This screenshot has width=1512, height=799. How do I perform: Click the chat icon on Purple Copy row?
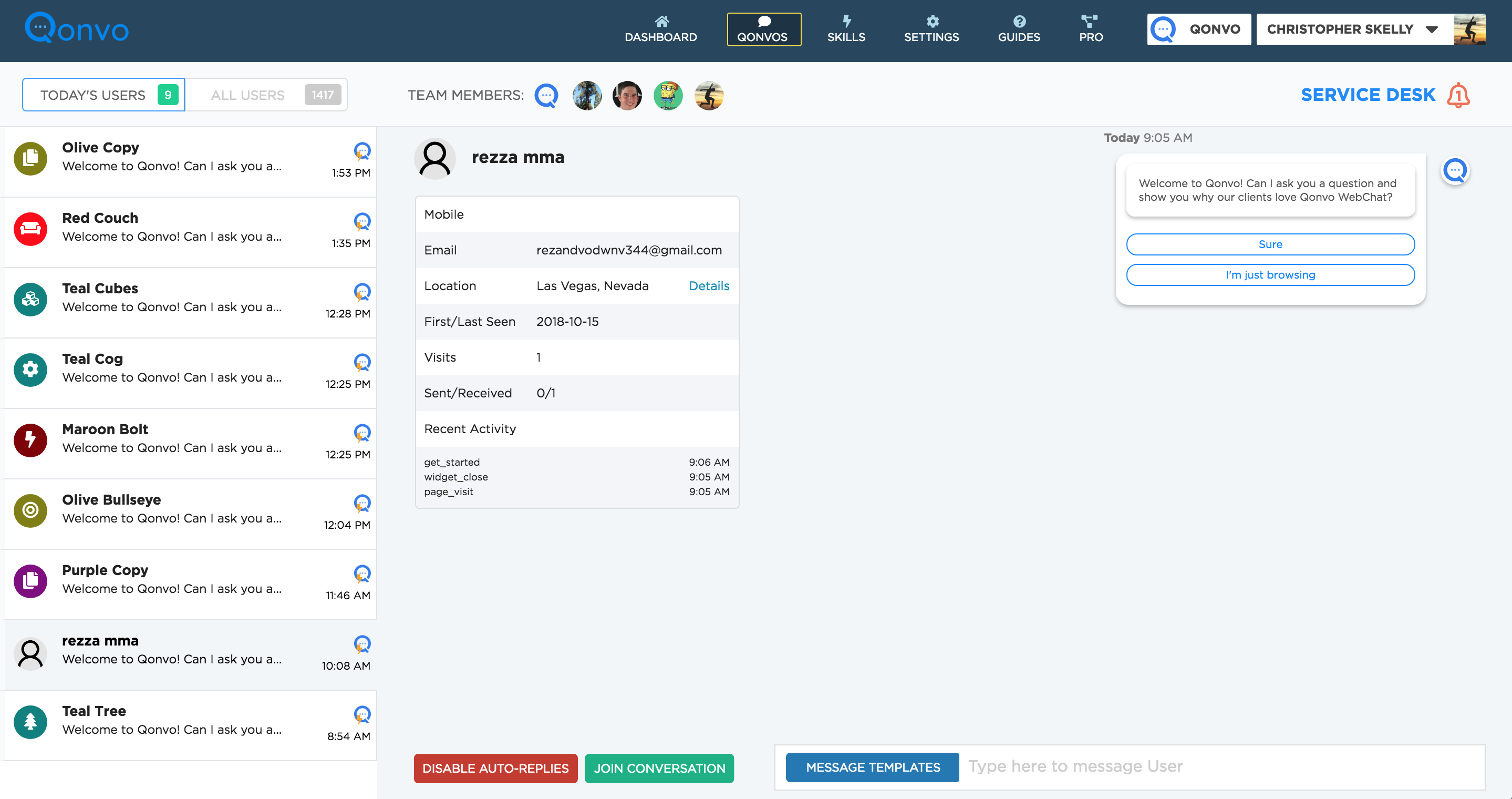[362, 573]
